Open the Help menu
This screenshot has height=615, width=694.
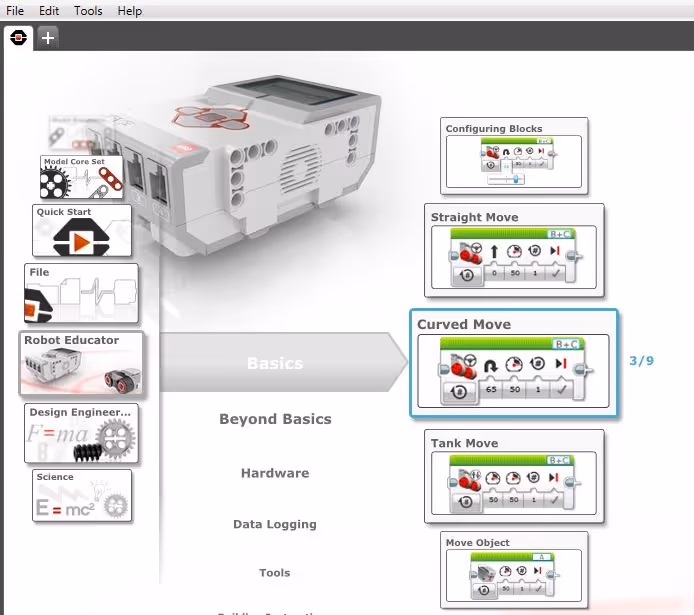(x=130, y=11)
